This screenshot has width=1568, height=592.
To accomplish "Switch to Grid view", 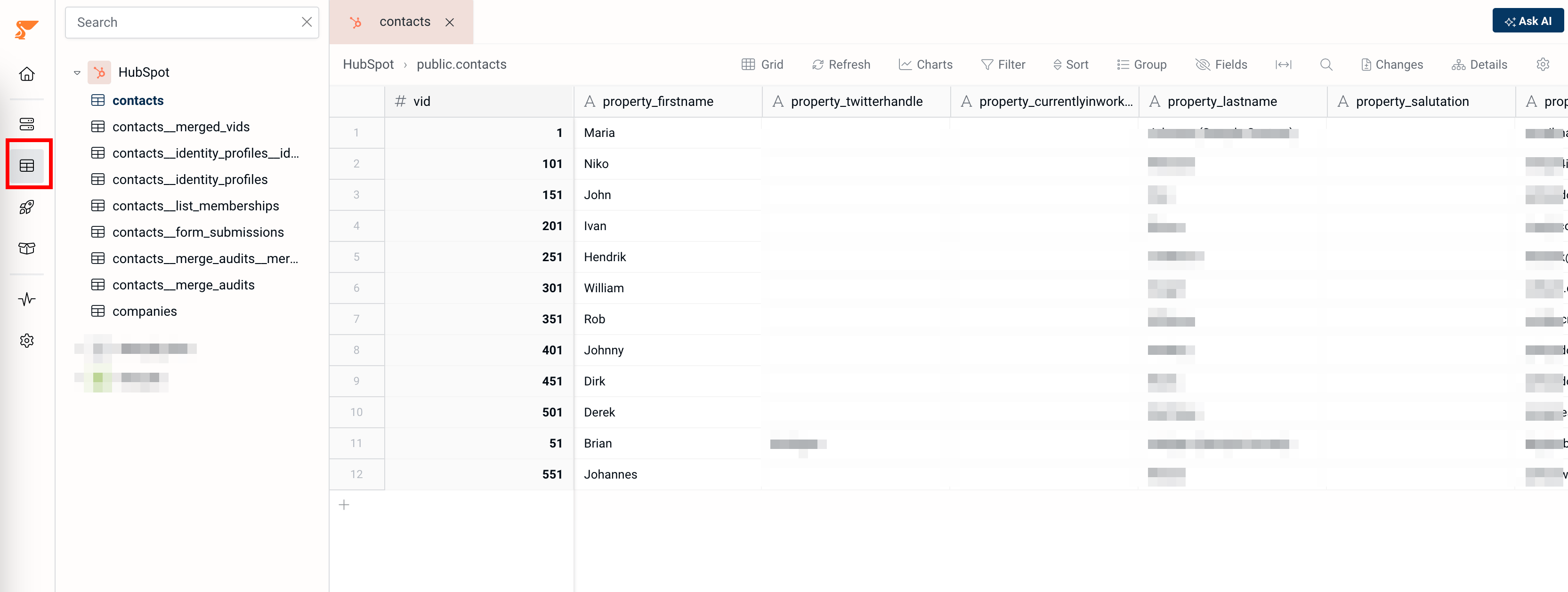I will tap(762, 64).
